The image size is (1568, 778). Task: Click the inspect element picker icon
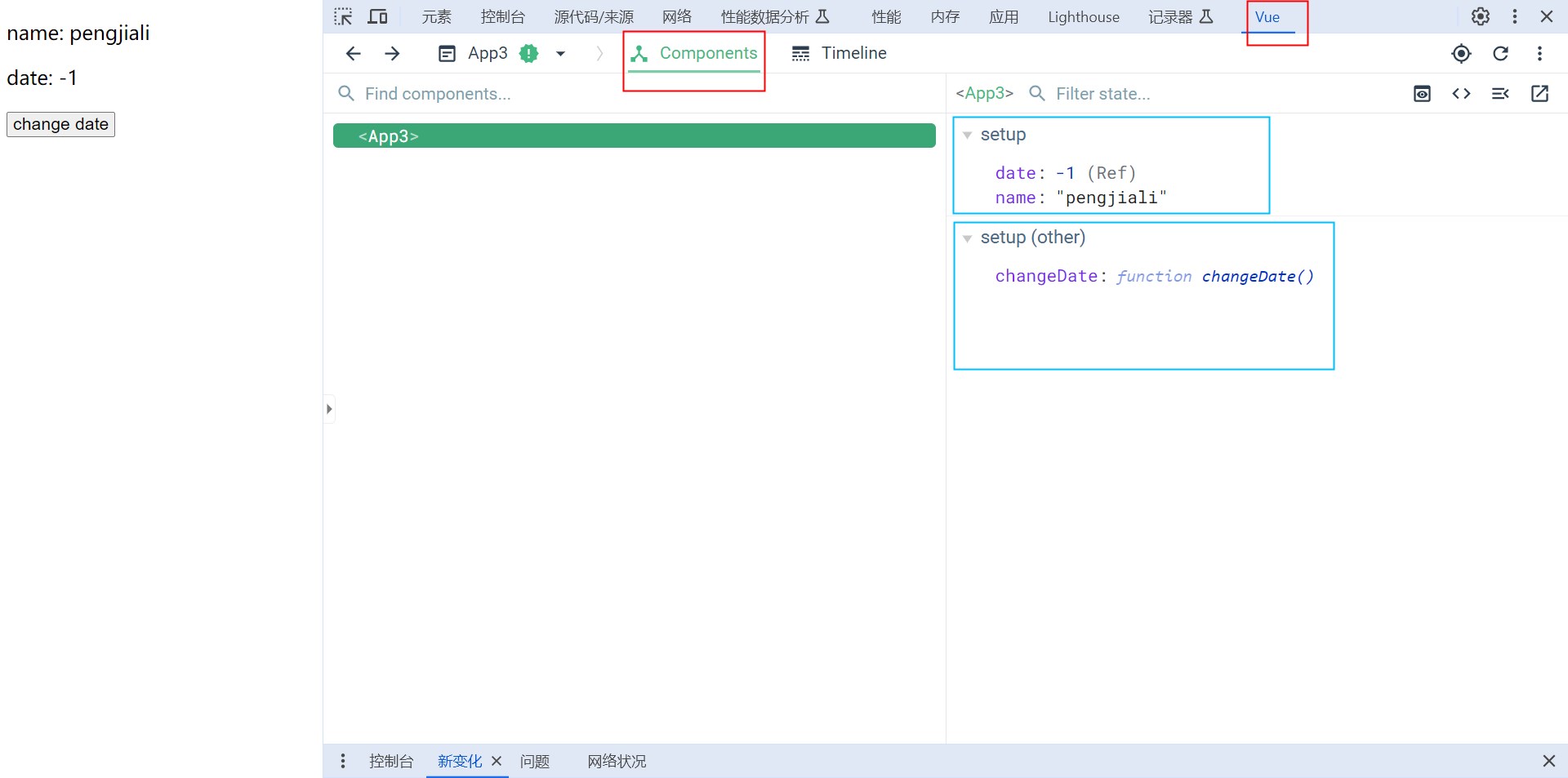point(343,16)
